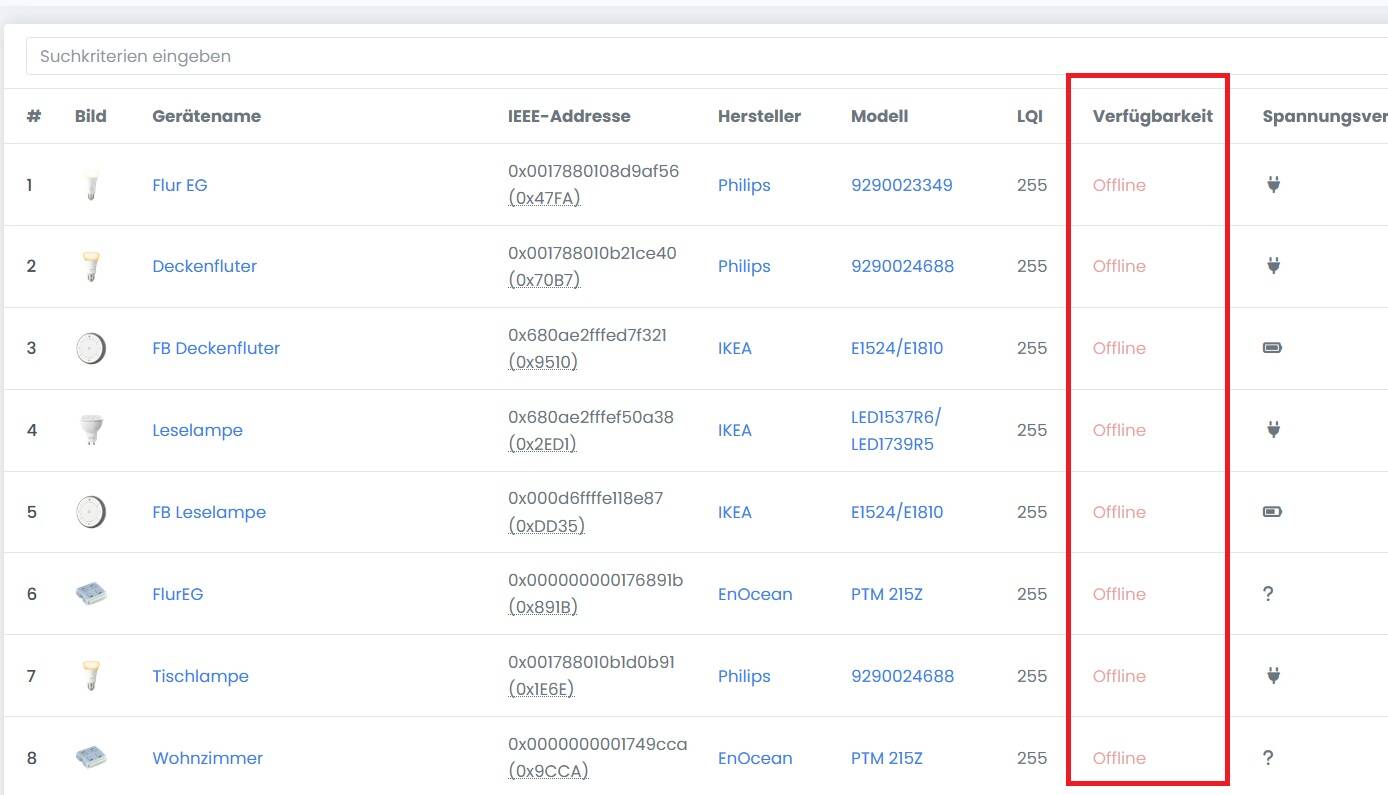Click the spotlight bulb image for Leselampe
Screen dimensions: 1388x795
coord(91,430)
